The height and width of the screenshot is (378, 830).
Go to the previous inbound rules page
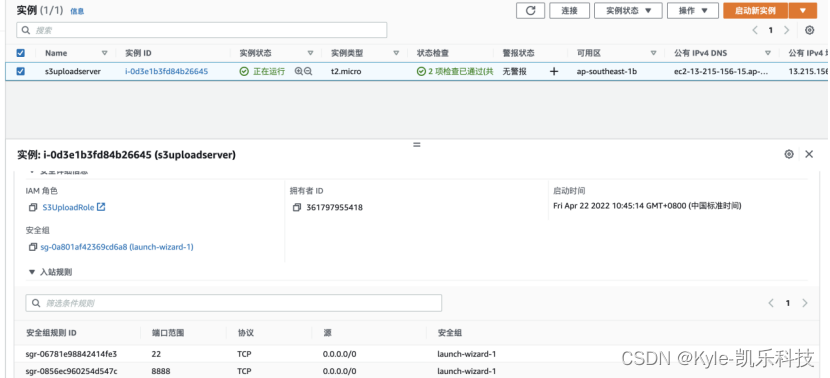(771, 303)
